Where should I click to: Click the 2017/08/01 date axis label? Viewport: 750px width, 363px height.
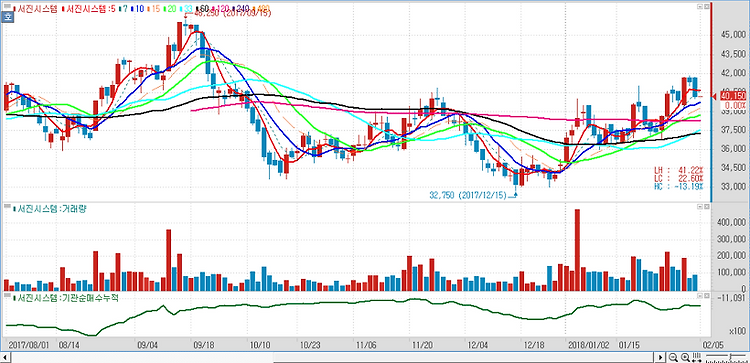tap(30, 344)
